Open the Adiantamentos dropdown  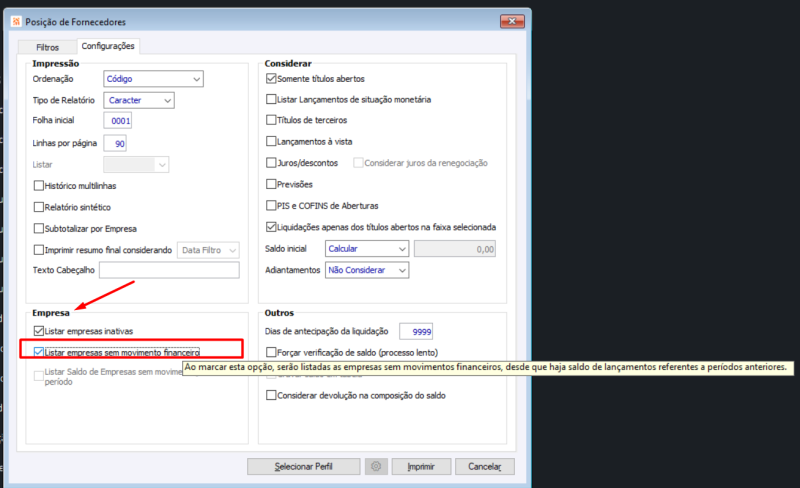[367, 270]
